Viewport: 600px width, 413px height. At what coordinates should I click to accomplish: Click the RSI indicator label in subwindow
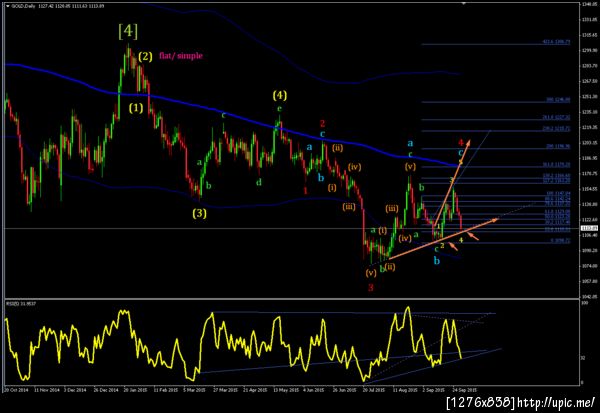21,304
